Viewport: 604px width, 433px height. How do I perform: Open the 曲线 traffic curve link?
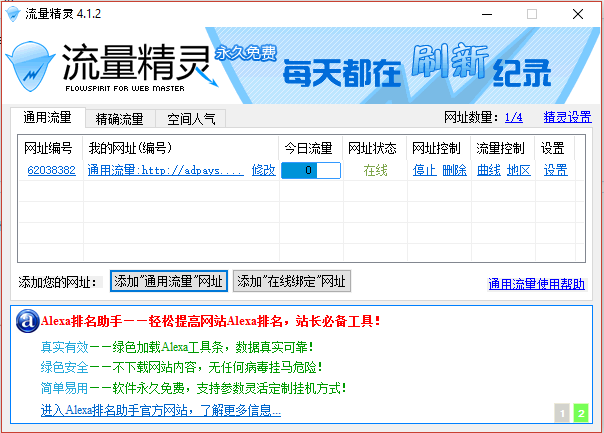[x=488, y=170]
